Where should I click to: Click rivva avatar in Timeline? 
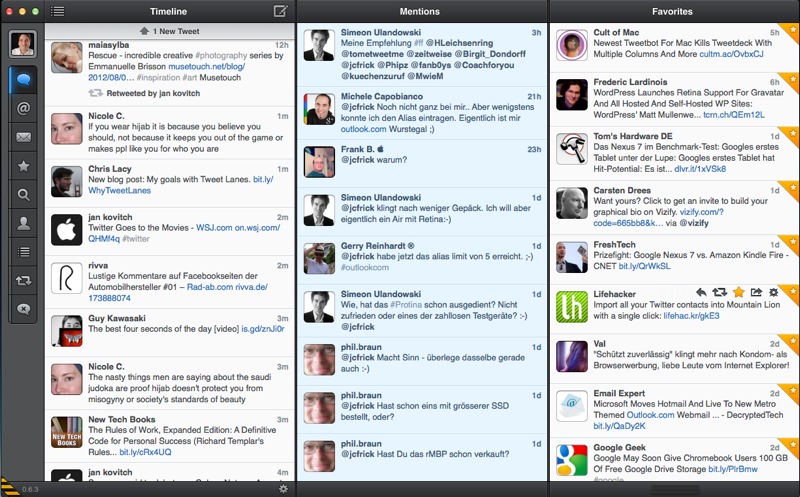click(66, 278)
